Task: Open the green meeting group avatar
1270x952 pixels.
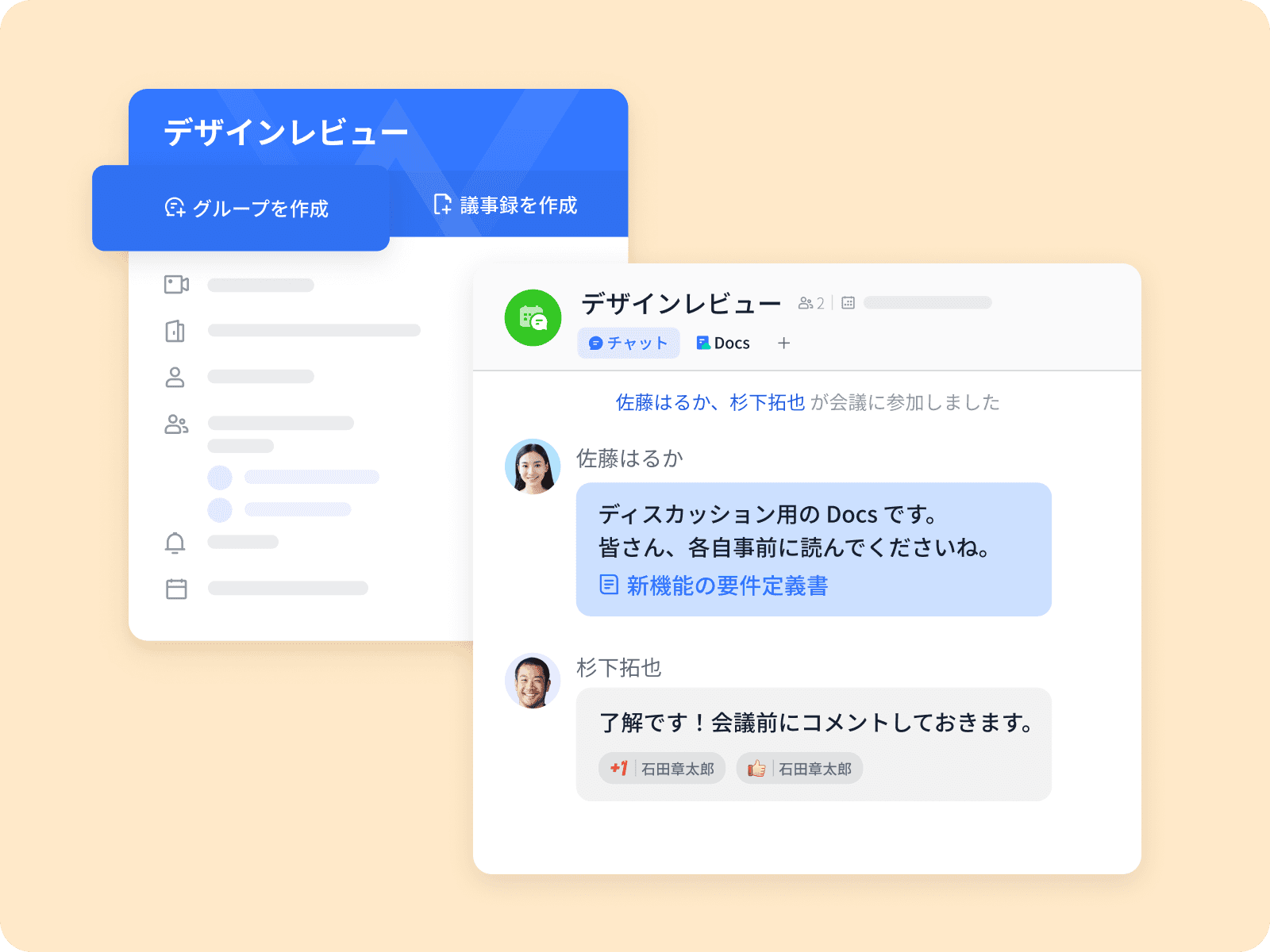Action: [x=533, y=318]
